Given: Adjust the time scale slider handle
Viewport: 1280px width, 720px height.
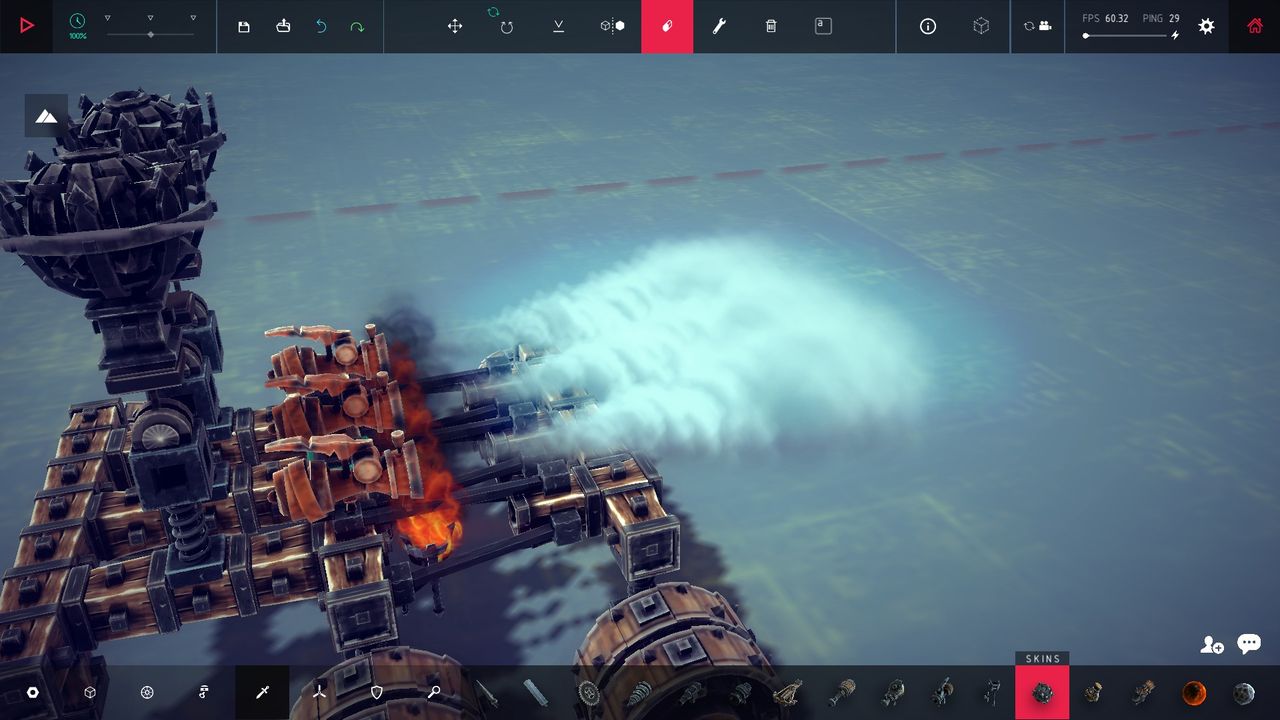Looking at the screenshot, I should [x=150, y=35].
